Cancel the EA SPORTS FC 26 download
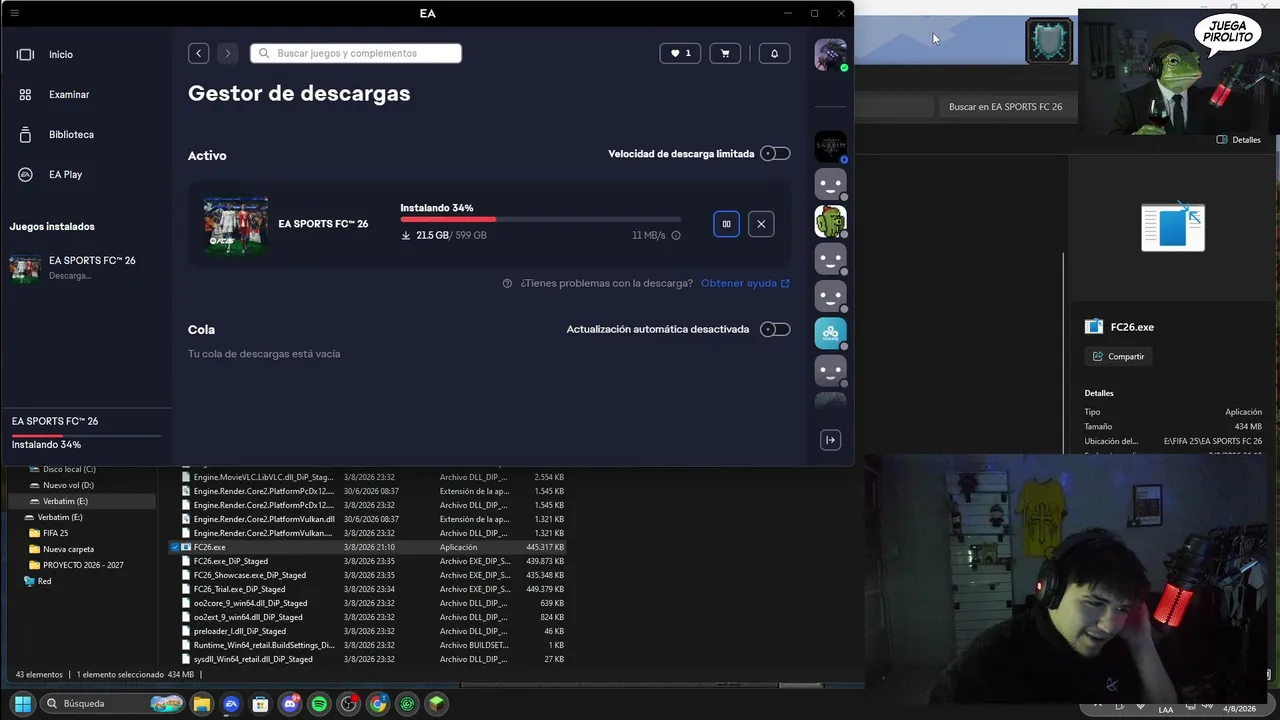 pyautogui.click(x=761, y=224)
